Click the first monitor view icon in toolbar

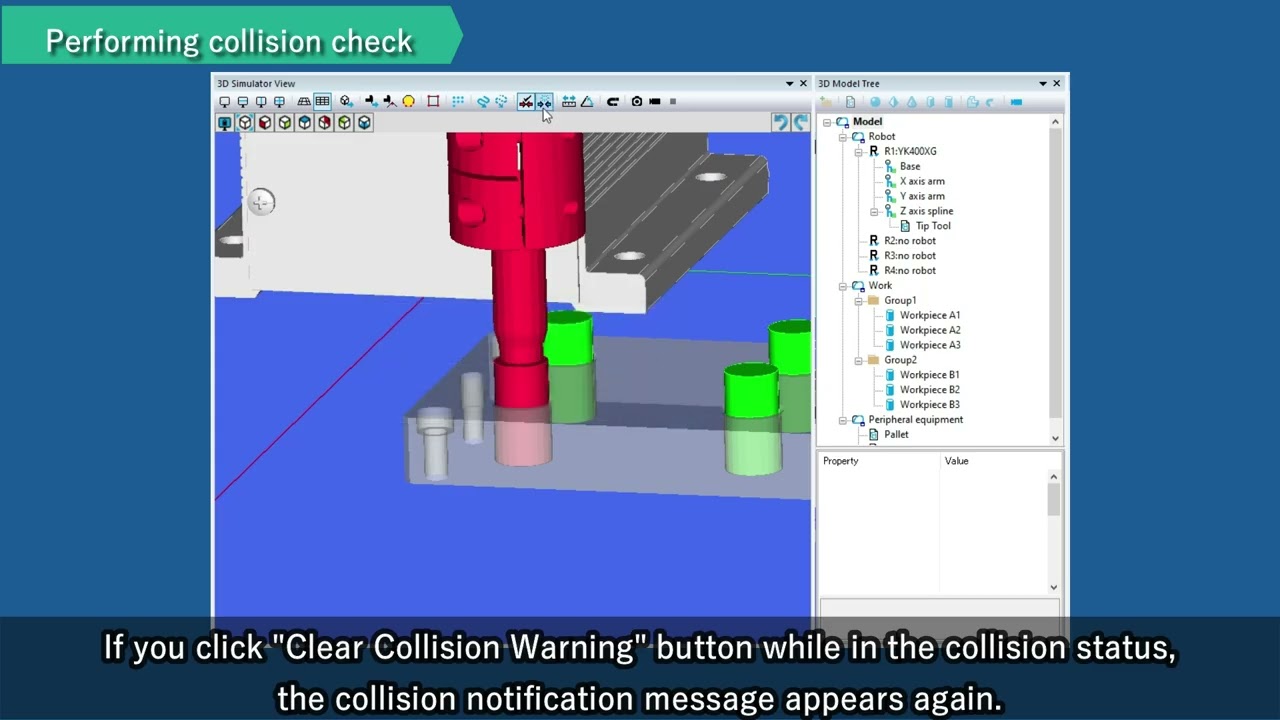[224, 101]
